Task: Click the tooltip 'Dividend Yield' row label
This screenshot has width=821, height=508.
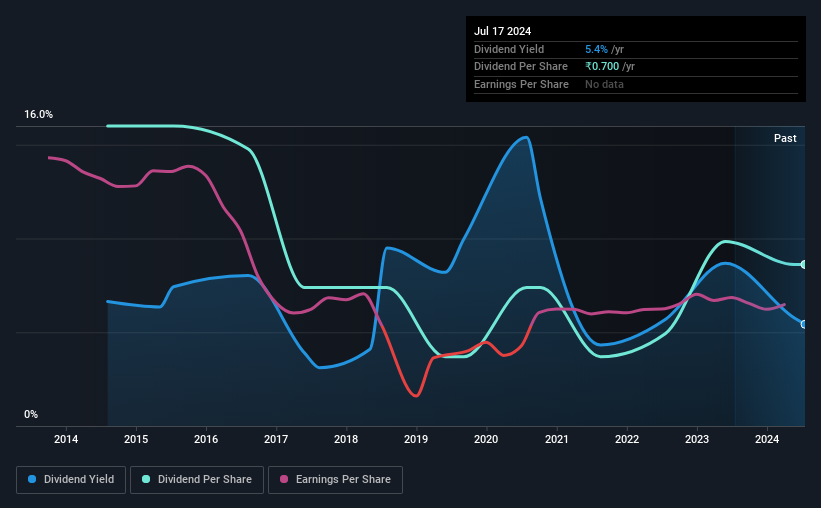Action: point(509,49)
